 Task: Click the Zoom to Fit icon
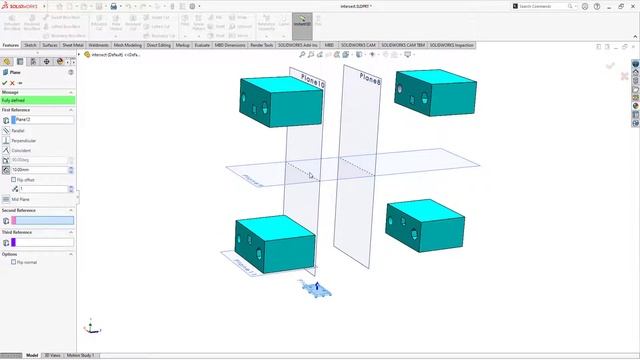click(x=302, y=54)
